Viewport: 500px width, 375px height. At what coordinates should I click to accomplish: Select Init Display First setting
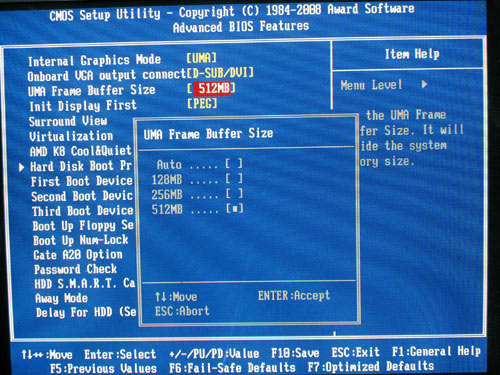tap(83, 106)
